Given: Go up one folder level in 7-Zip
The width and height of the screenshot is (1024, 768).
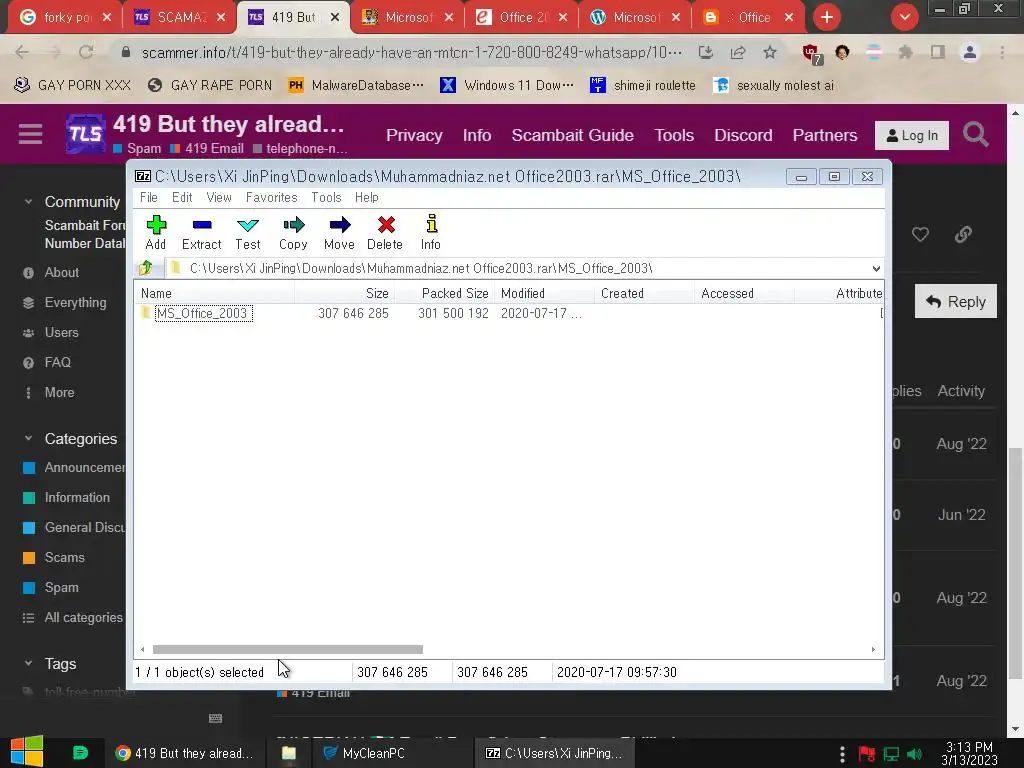Looking at the screenshot, I should coord(145,268).
